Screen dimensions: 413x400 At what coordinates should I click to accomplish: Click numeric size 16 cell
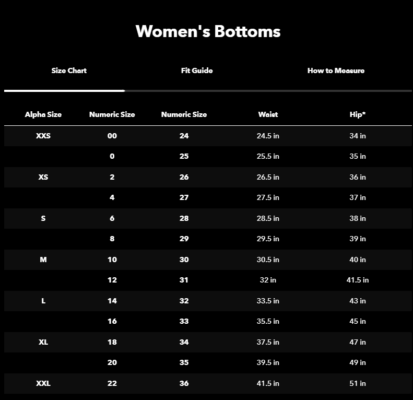click(x=112, y=321)
